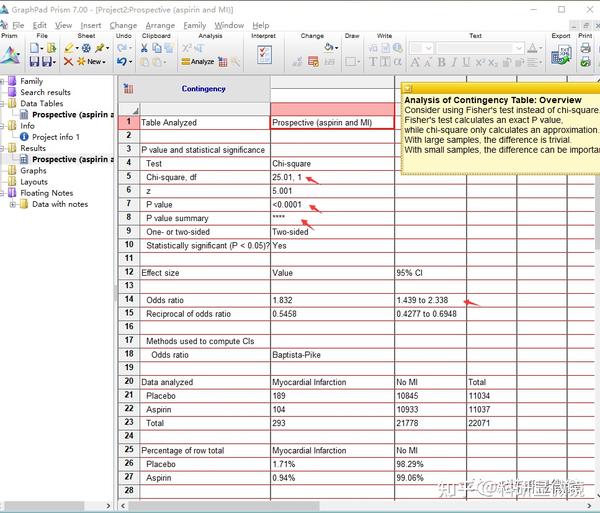Expand the Data with notes folder

(13, 204)
